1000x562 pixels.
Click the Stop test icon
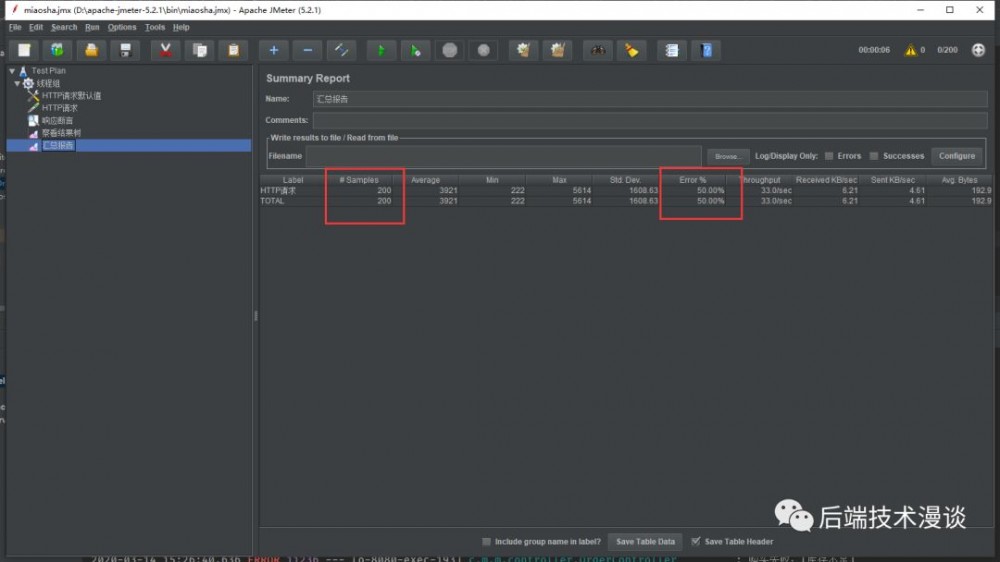450,50
